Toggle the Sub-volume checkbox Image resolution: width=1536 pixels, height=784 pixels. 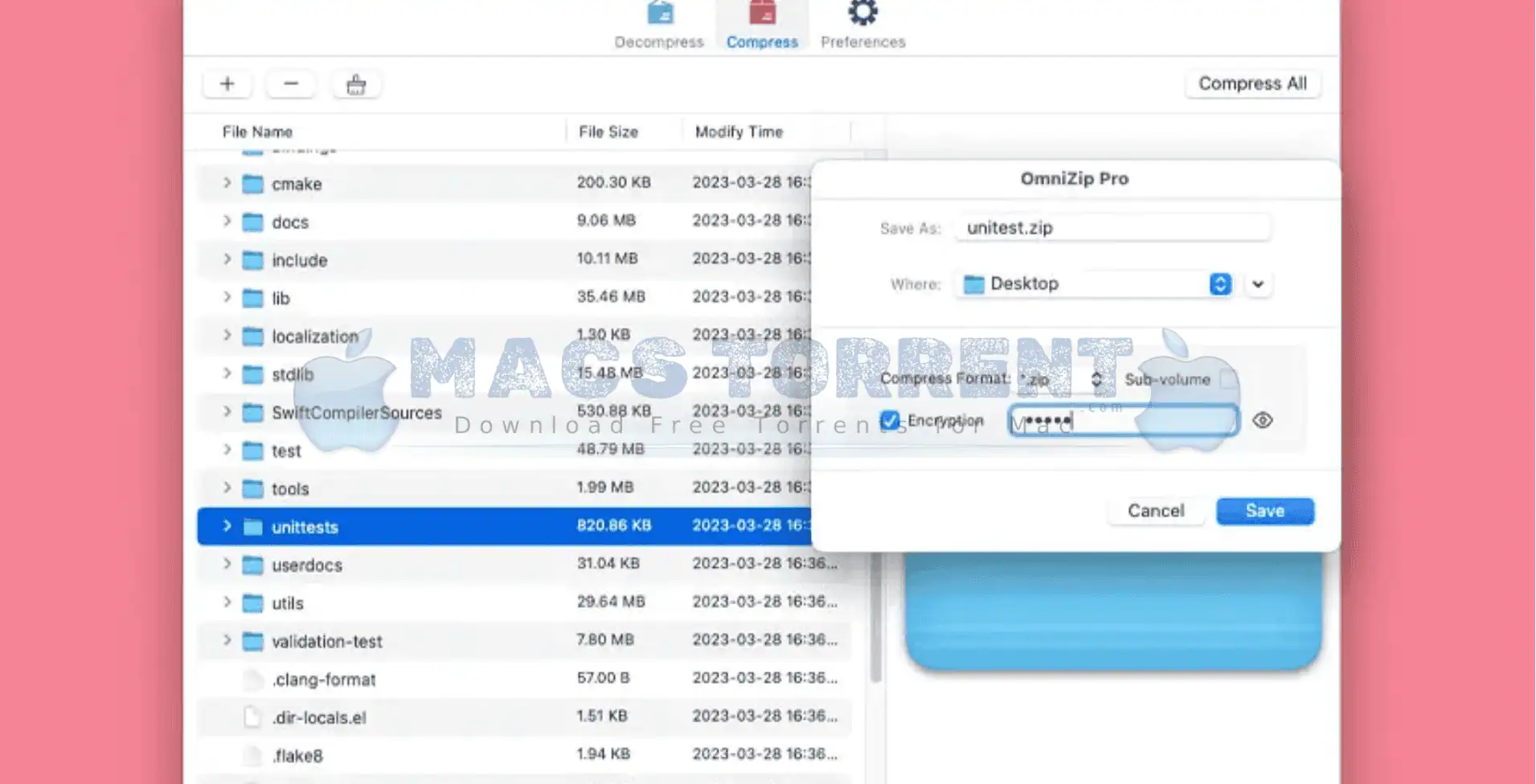pos(1228,378)
